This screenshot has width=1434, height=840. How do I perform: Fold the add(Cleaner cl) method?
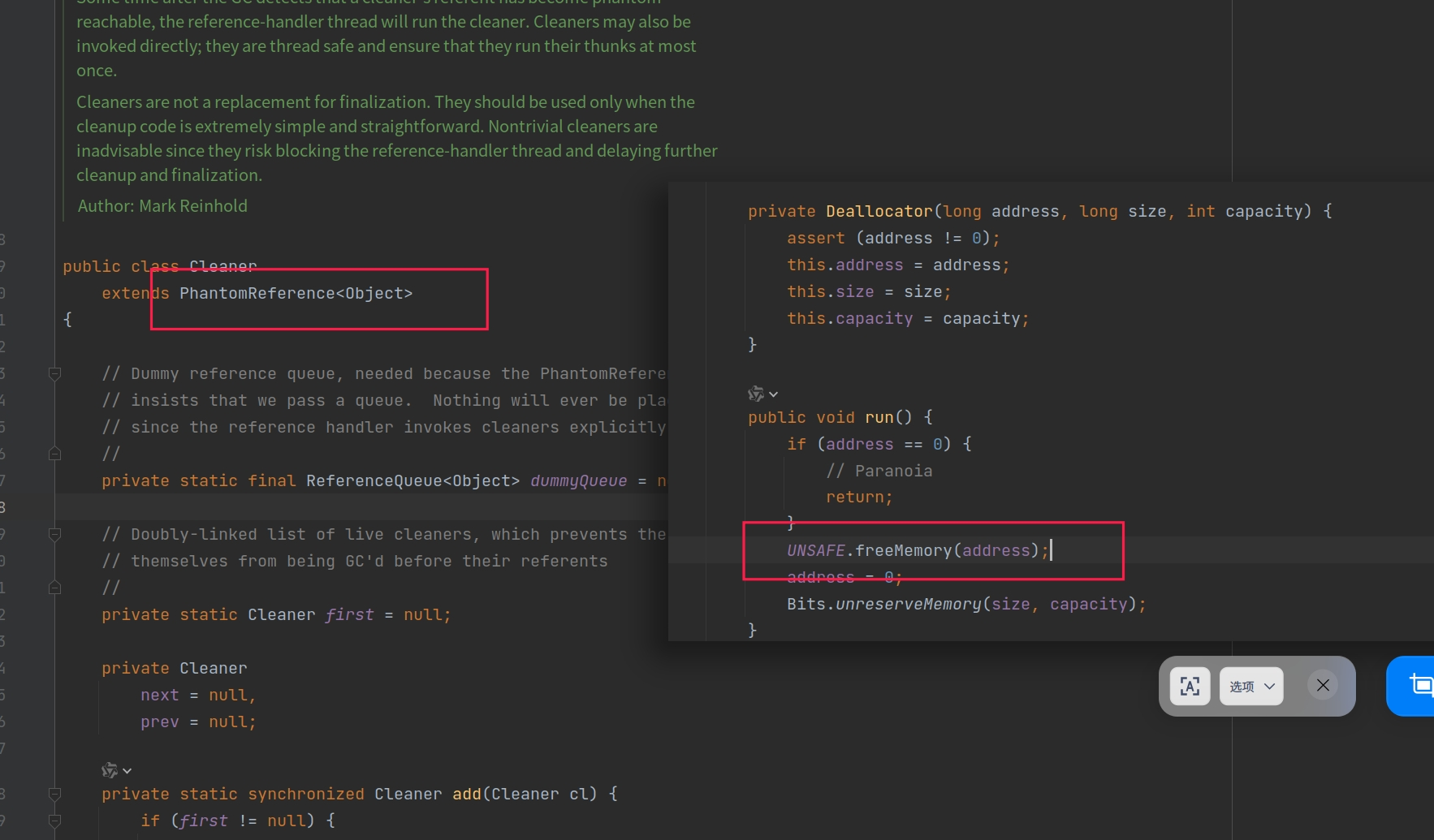pyautogui.click(x=55, y=795)
